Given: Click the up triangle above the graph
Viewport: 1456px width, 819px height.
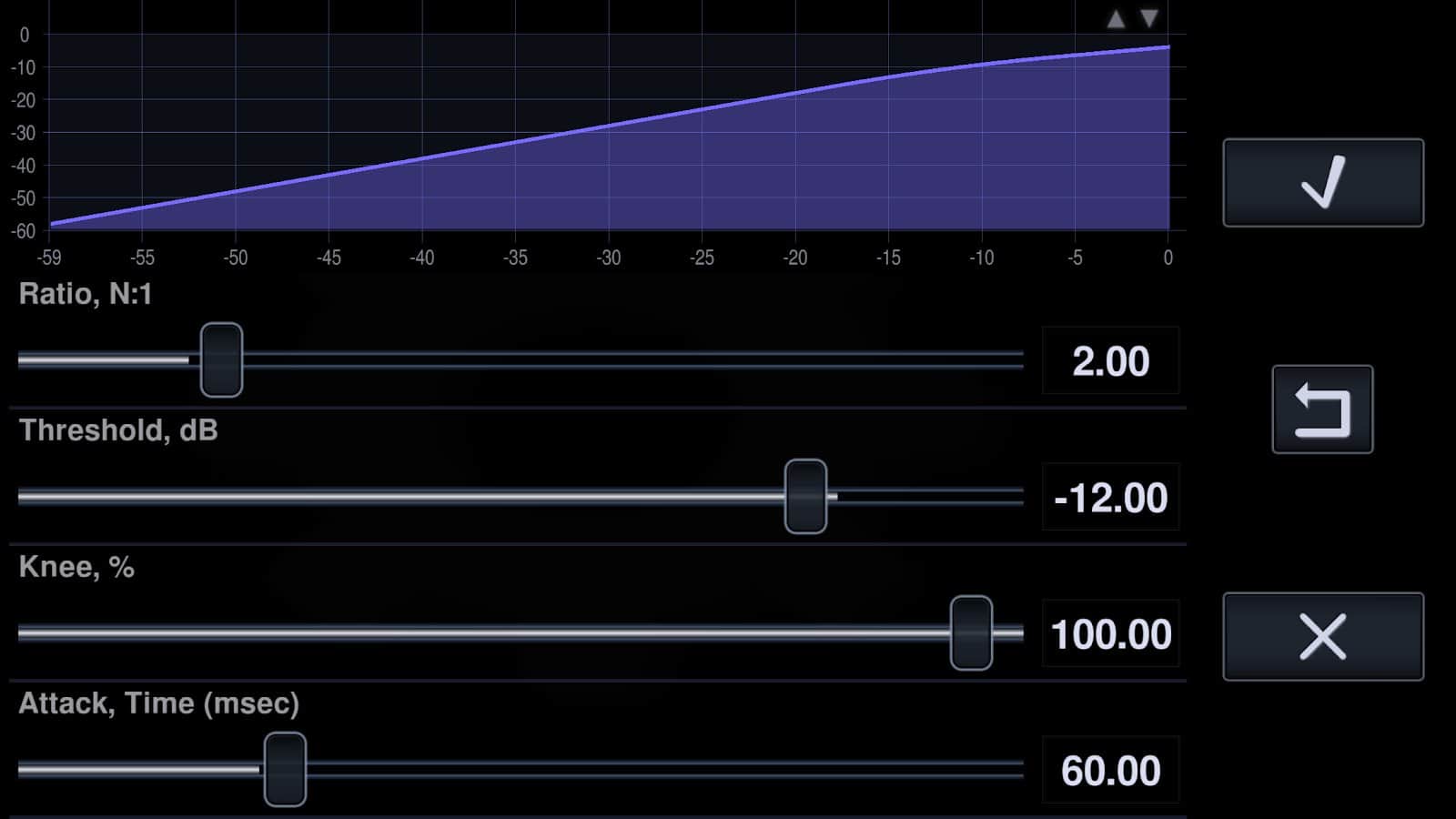Looking at the screenshot, I should [1116, 19].
